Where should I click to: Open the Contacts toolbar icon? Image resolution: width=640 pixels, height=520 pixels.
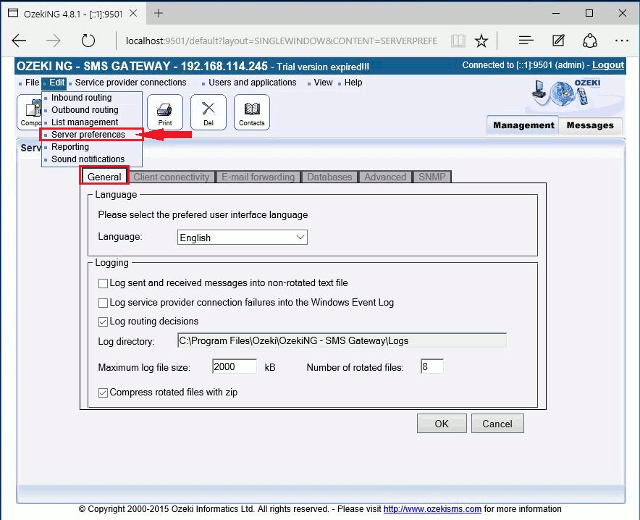click(252, 112)
